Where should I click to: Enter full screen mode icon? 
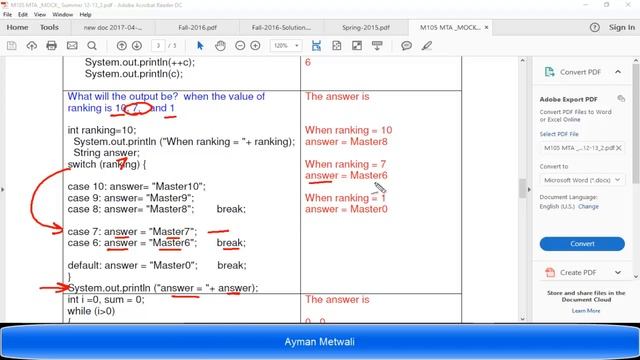[357, 46]
